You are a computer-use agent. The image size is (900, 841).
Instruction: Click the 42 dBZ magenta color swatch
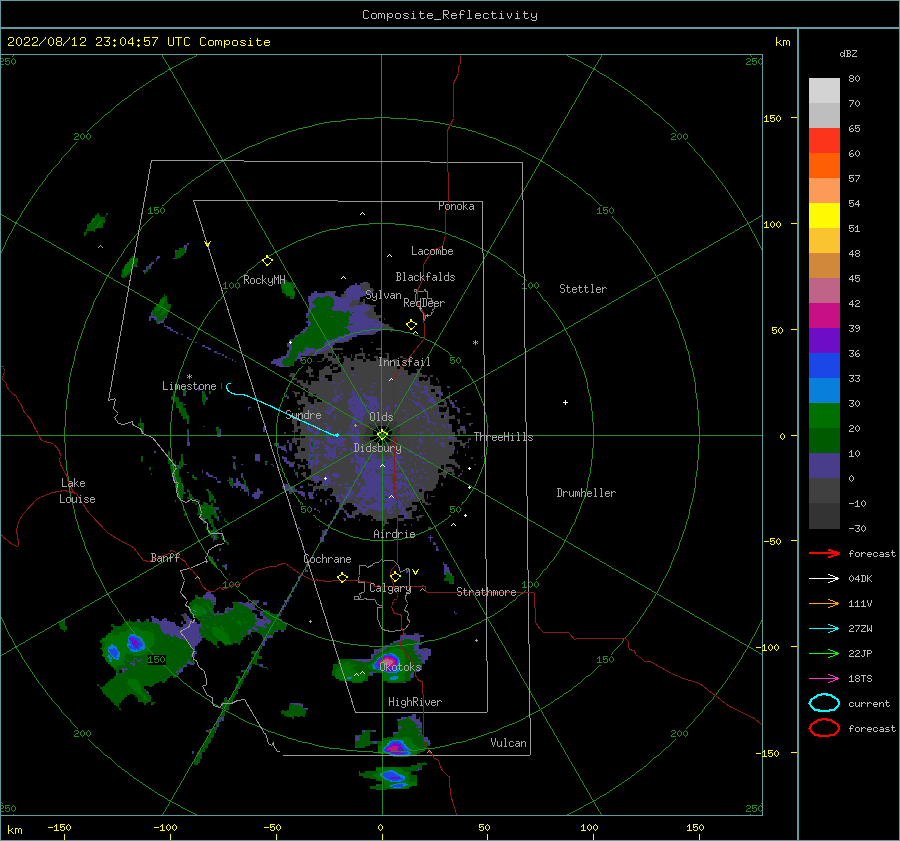click(x=824, y=316)
